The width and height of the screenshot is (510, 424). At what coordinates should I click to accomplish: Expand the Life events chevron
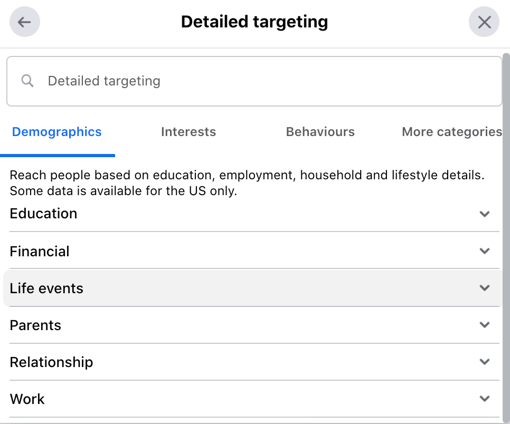(485, 288)
